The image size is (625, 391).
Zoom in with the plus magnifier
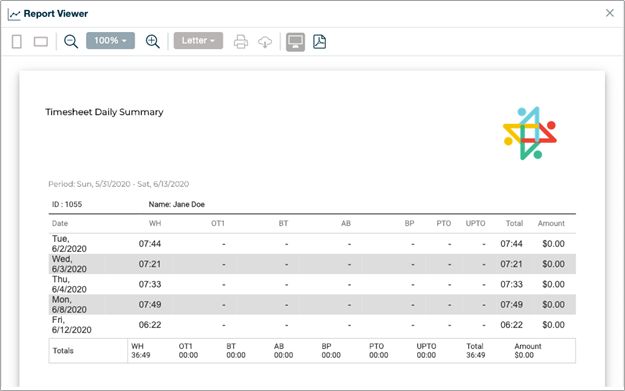pos(152,41)
